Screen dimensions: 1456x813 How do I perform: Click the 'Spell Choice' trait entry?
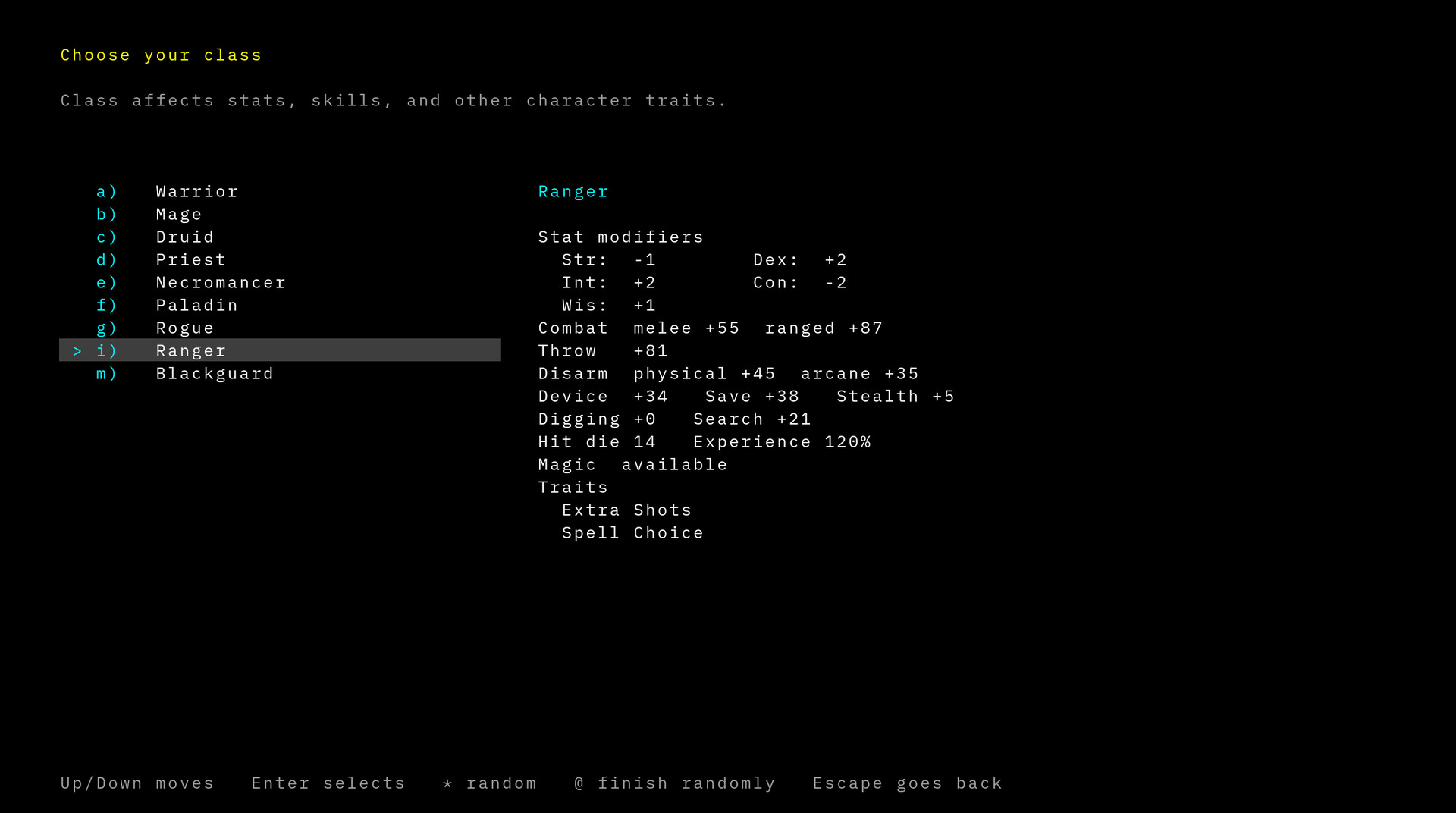pyautogui.click(x=632, y=533)
